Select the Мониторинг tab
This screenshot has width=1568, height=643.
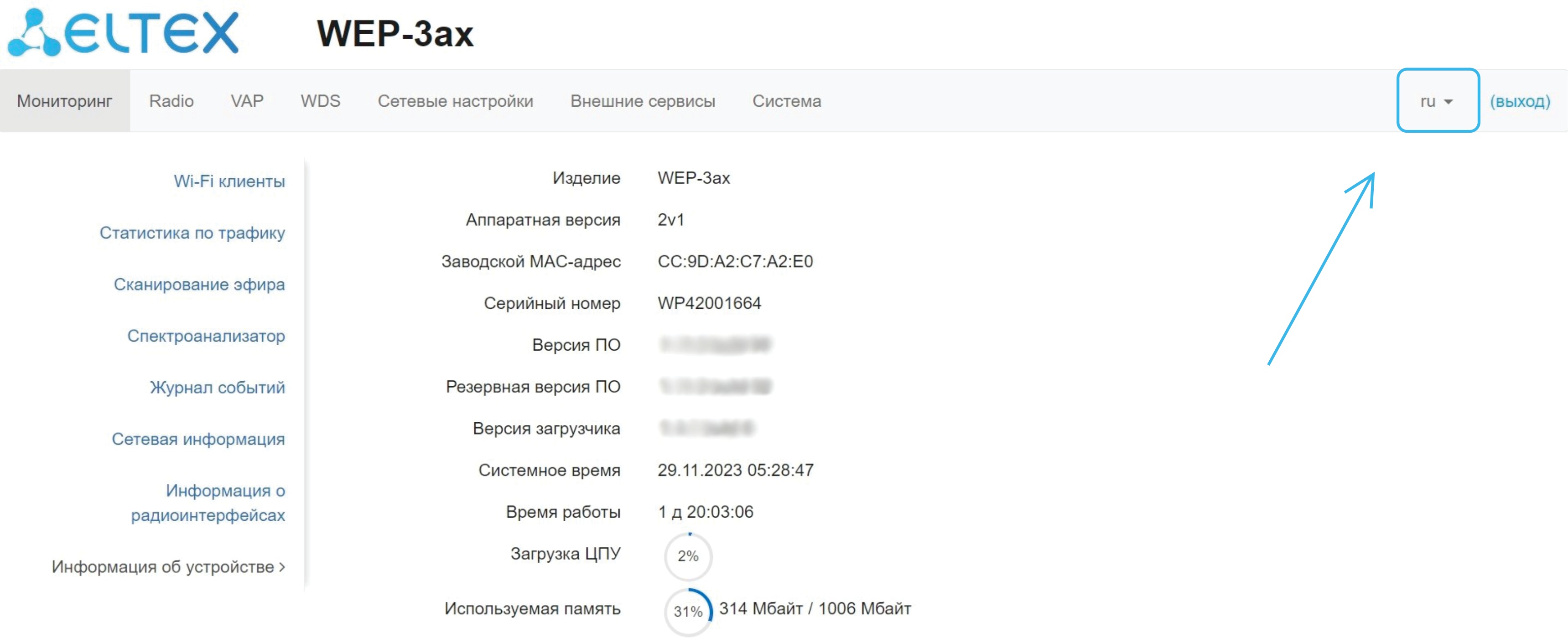tap(64, 101)
